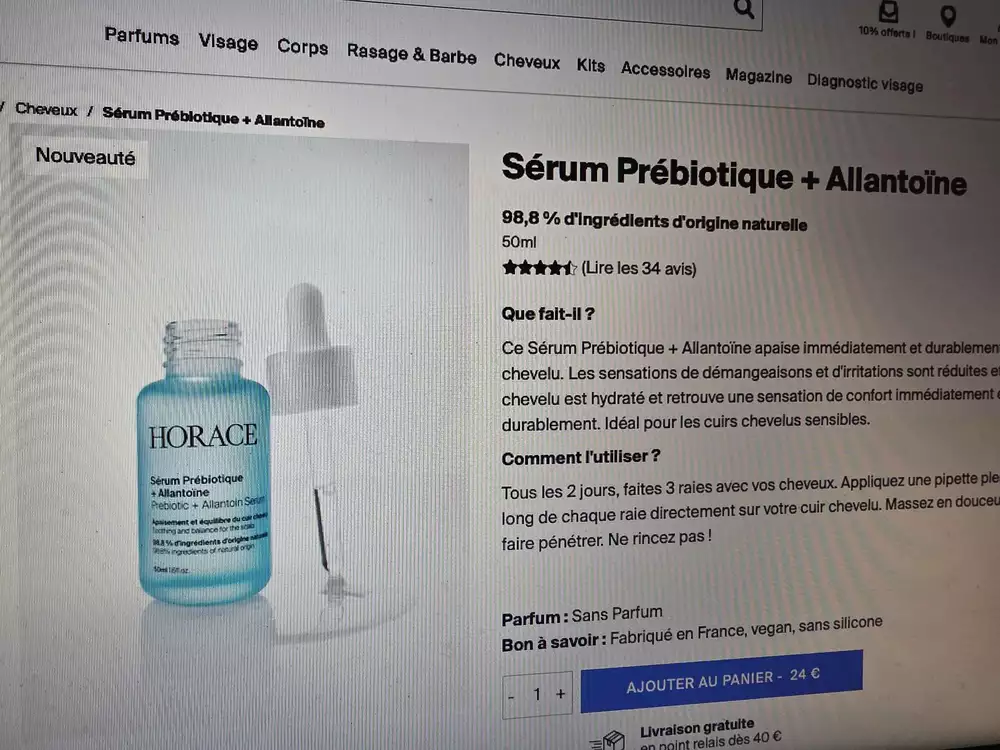Open the Rasage & Barbe menu
The width and height of the screenshot is (1000, 750).
click(411, 54)
